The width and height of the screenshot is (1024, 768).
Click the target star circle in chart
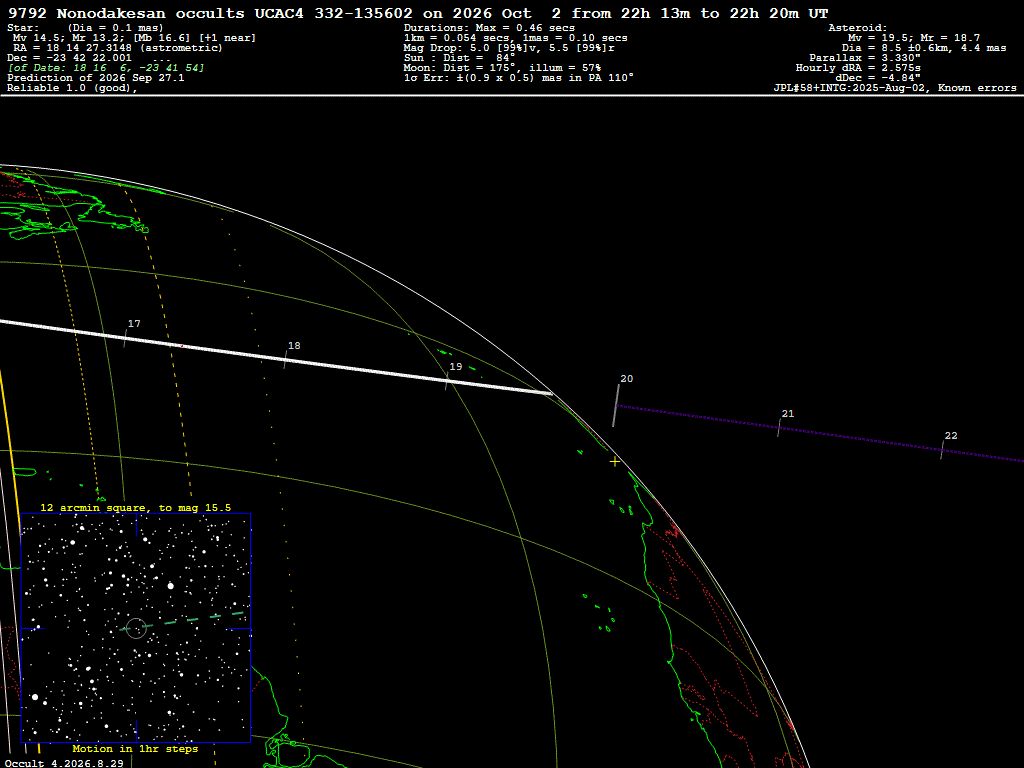[136, 628]
